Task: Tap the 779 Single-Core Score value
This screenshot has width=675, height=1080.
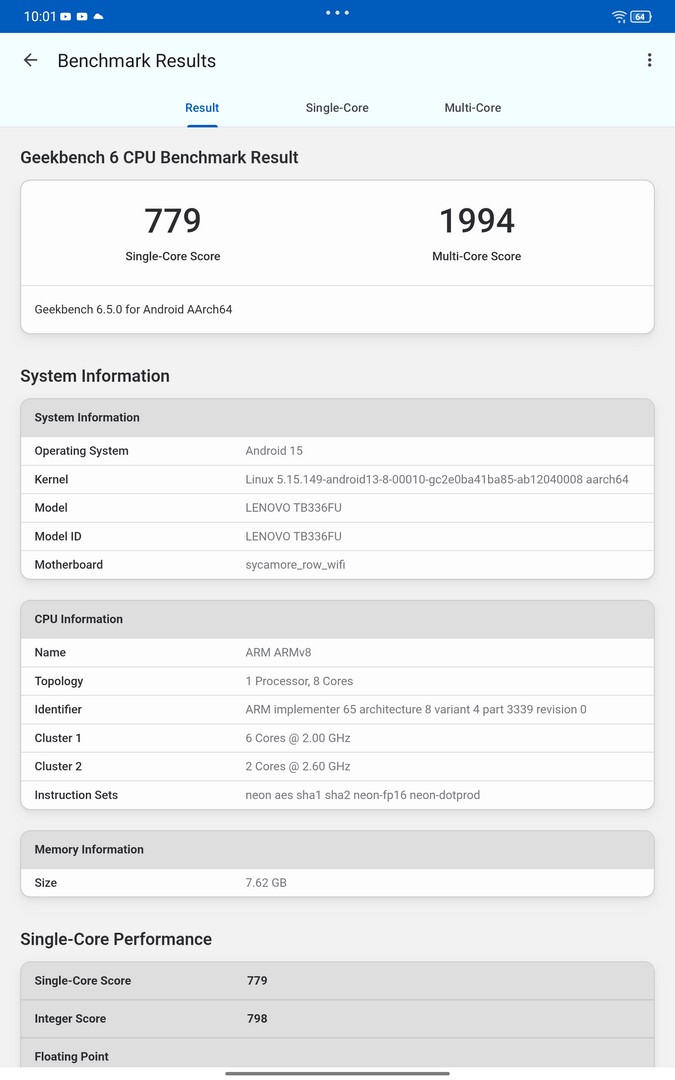Action: point(173,221)
